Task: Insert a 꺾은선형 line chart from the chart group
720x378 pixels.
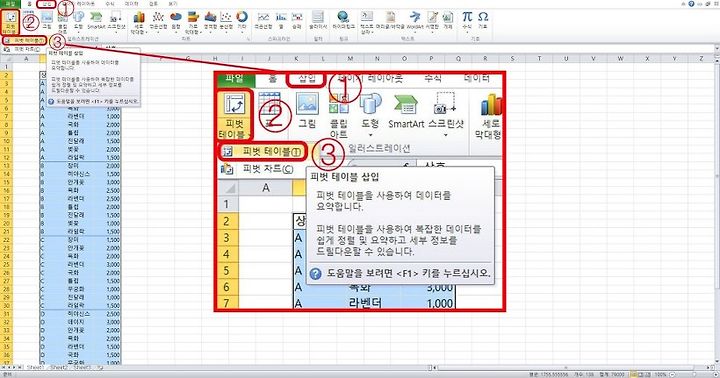Action: click(158, 21)
